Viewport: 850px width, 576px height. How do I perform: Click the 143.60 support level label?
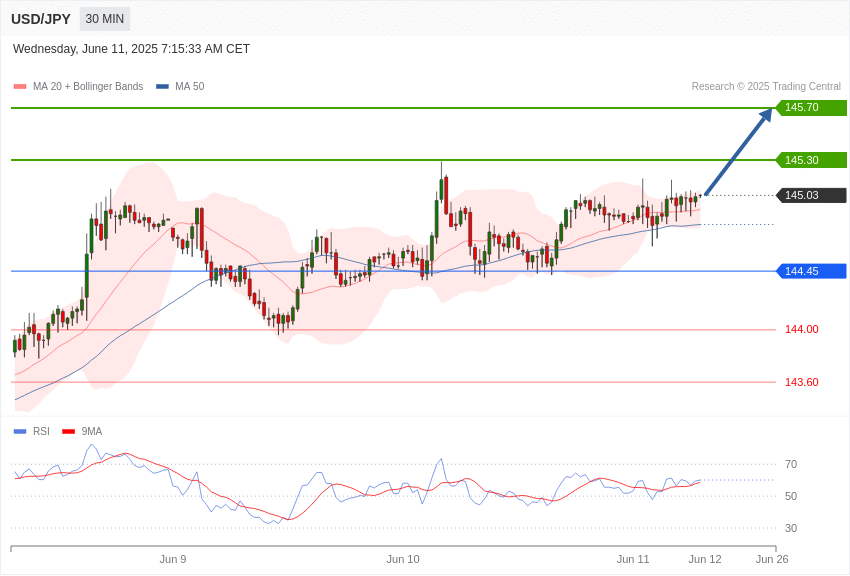(x=802, y=382)
